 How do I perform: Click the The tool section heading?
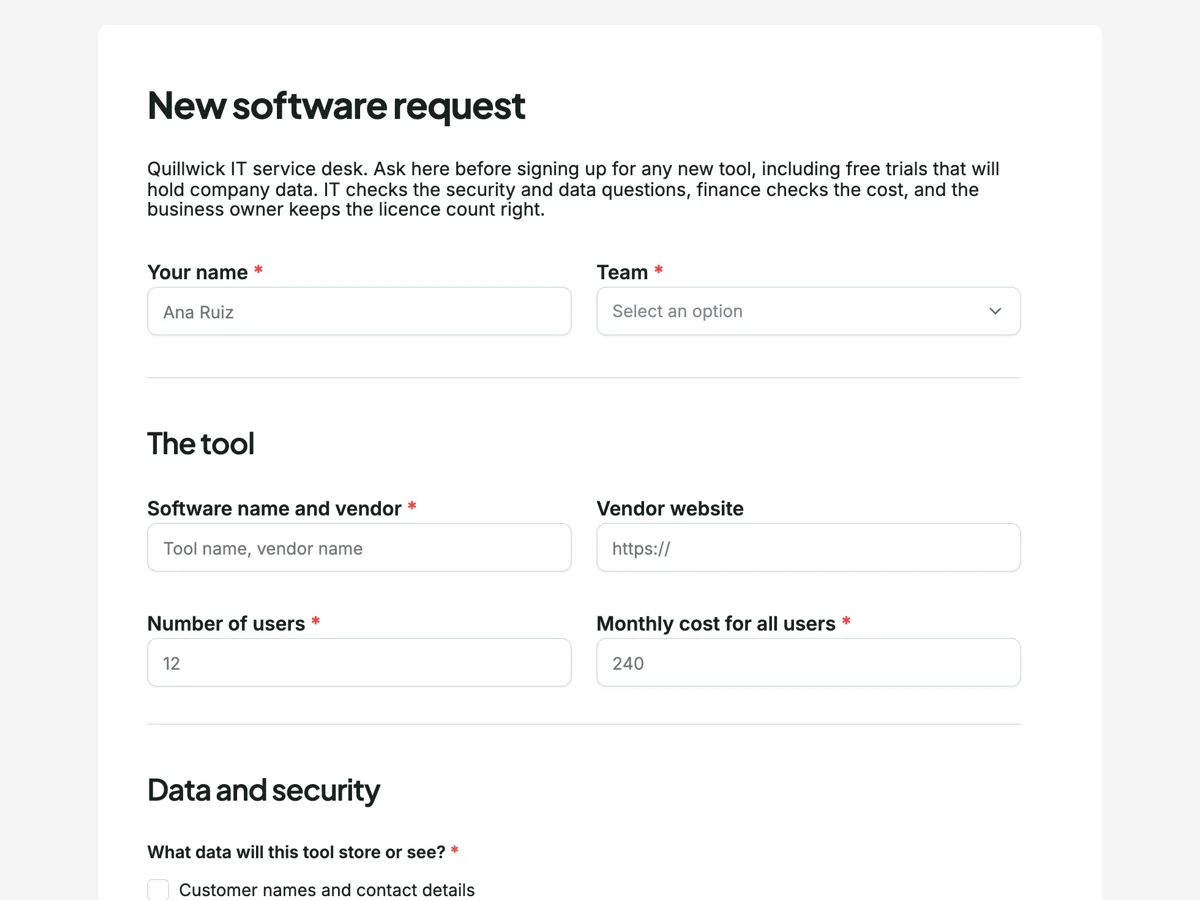click(x=201, y=443)
